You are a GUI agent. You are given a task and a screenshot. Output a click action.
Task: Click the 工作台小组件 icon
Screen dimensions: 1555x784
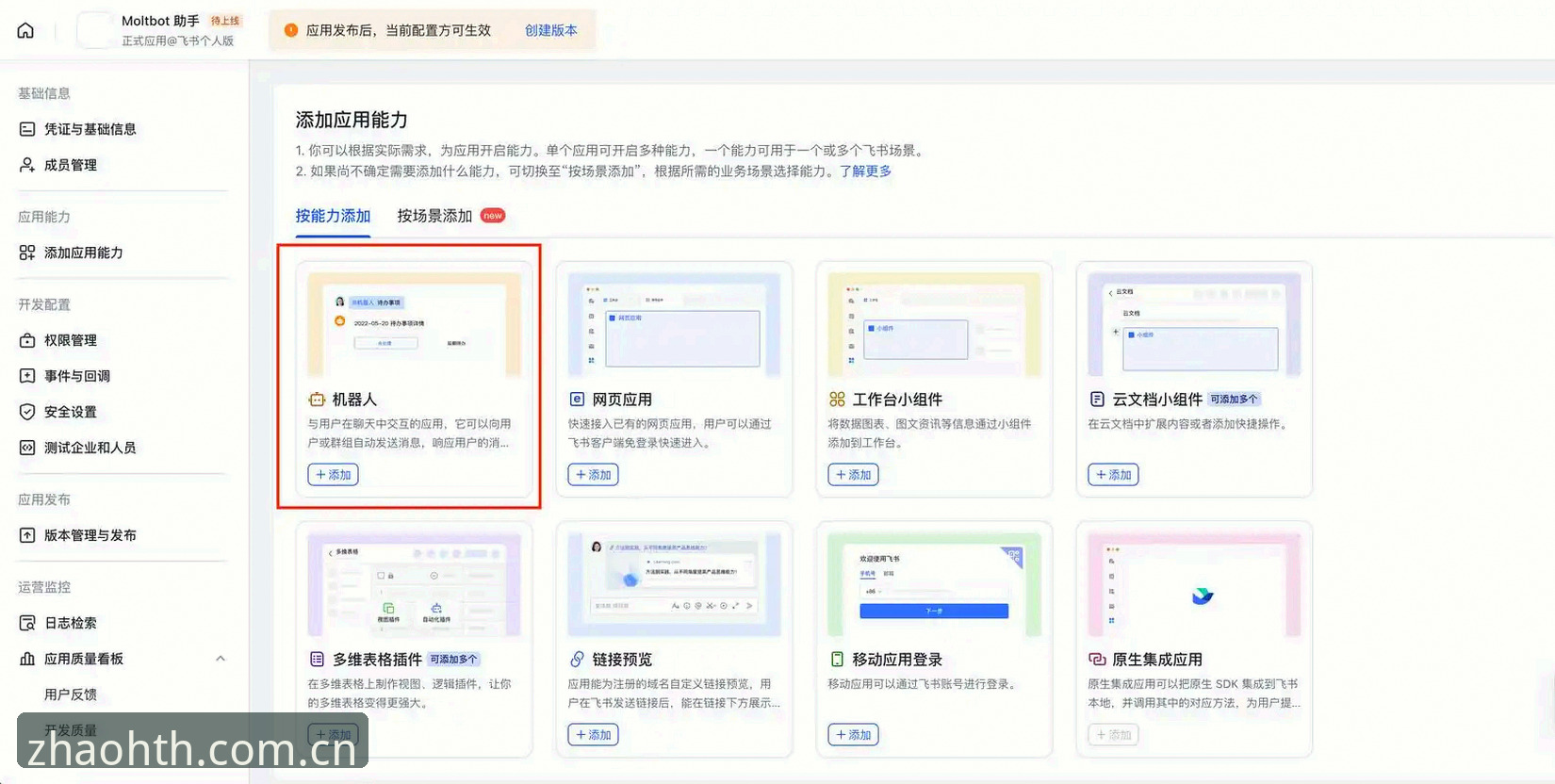pos(837,400)
